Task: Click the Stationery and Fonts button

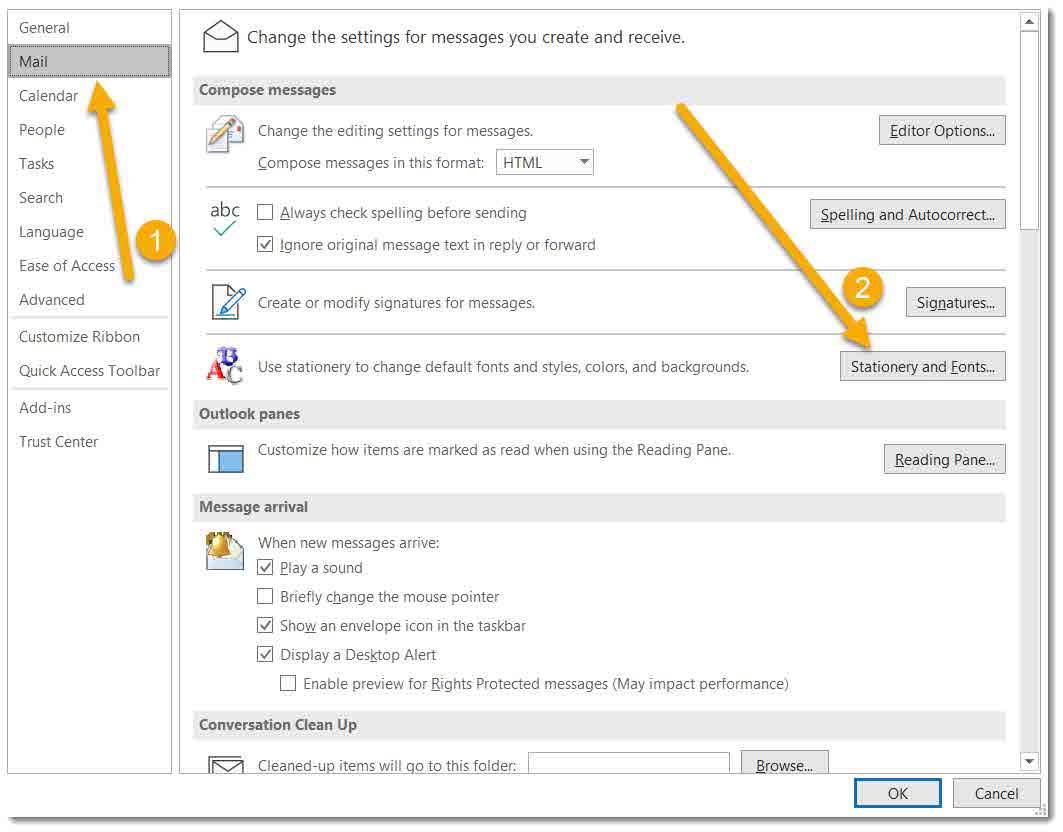Action: click(921, 366)
